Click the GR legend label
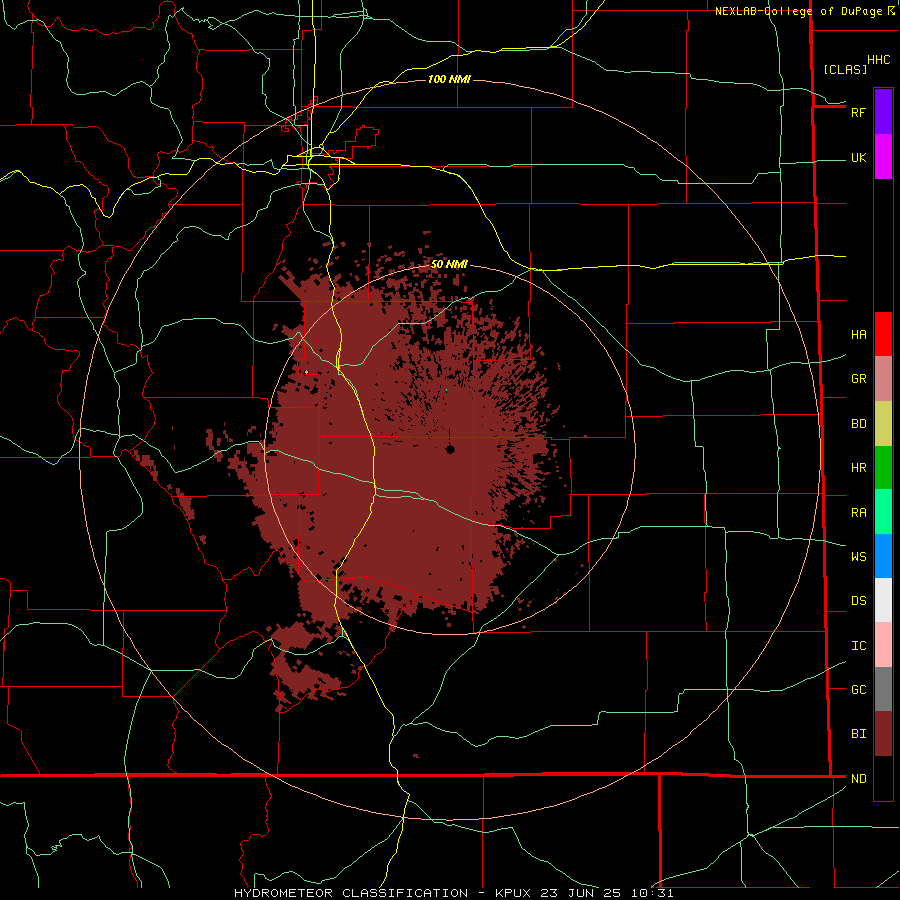This screenshot has height=900, width=900. click(x=858, y=378)
